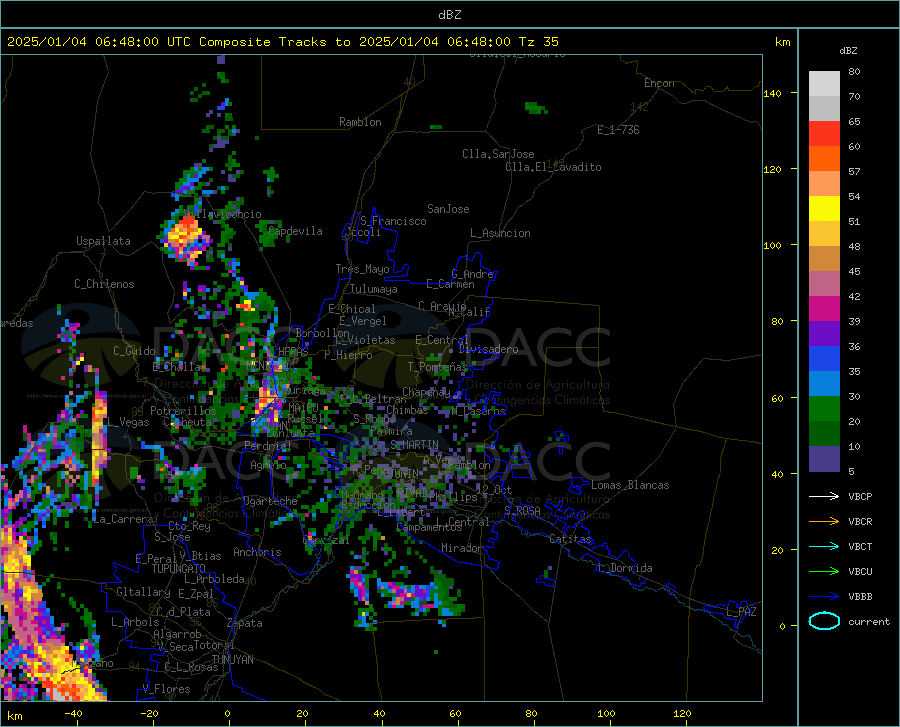Pick the purple 36 dBZ color swatch
The height and width of the screenshot is (727, 900).
824,334
